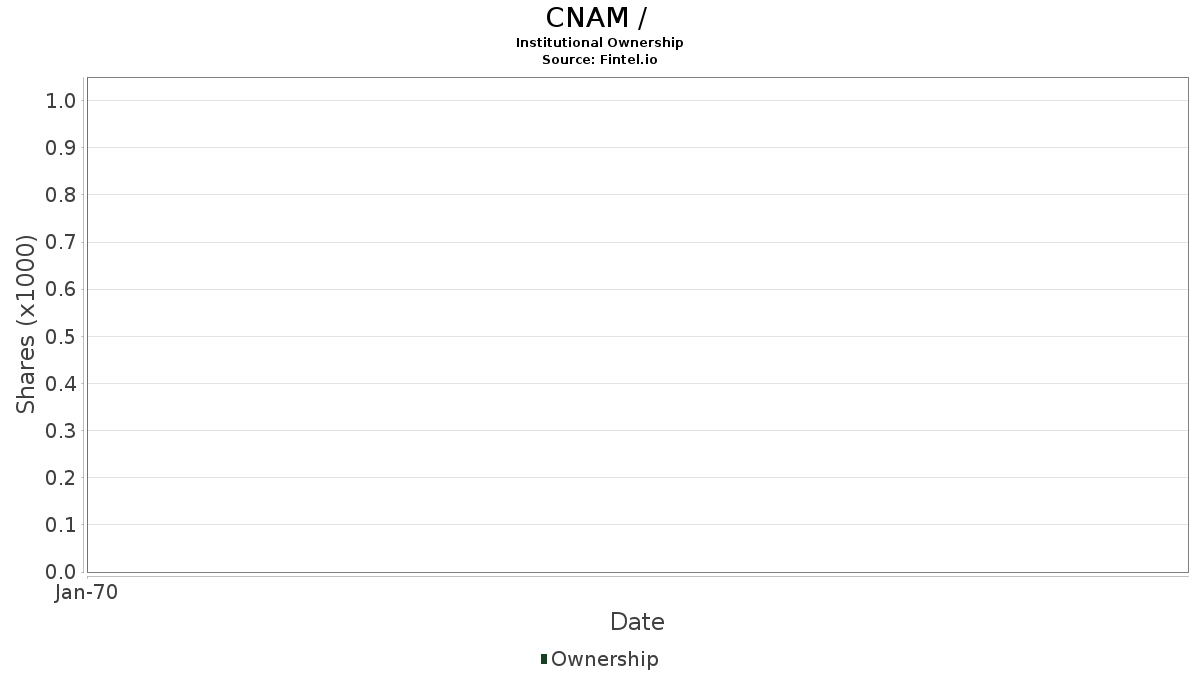Click the 'Jan-70' x-axis tick label
The image size is (1200, 675).
[x=87, y=593]
